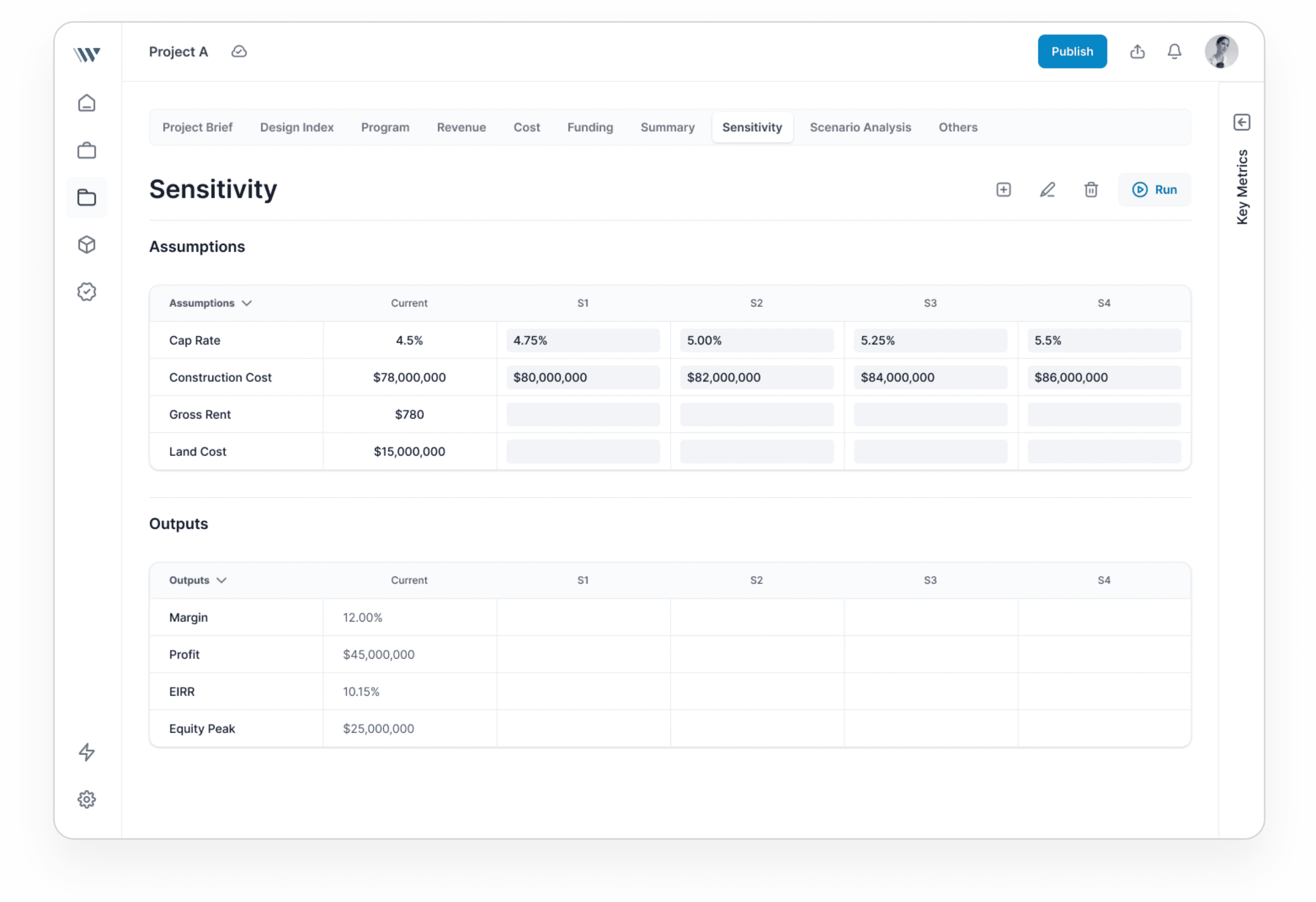Open the notifications bell
The image size is (1316, 902).
point(1174,52)
